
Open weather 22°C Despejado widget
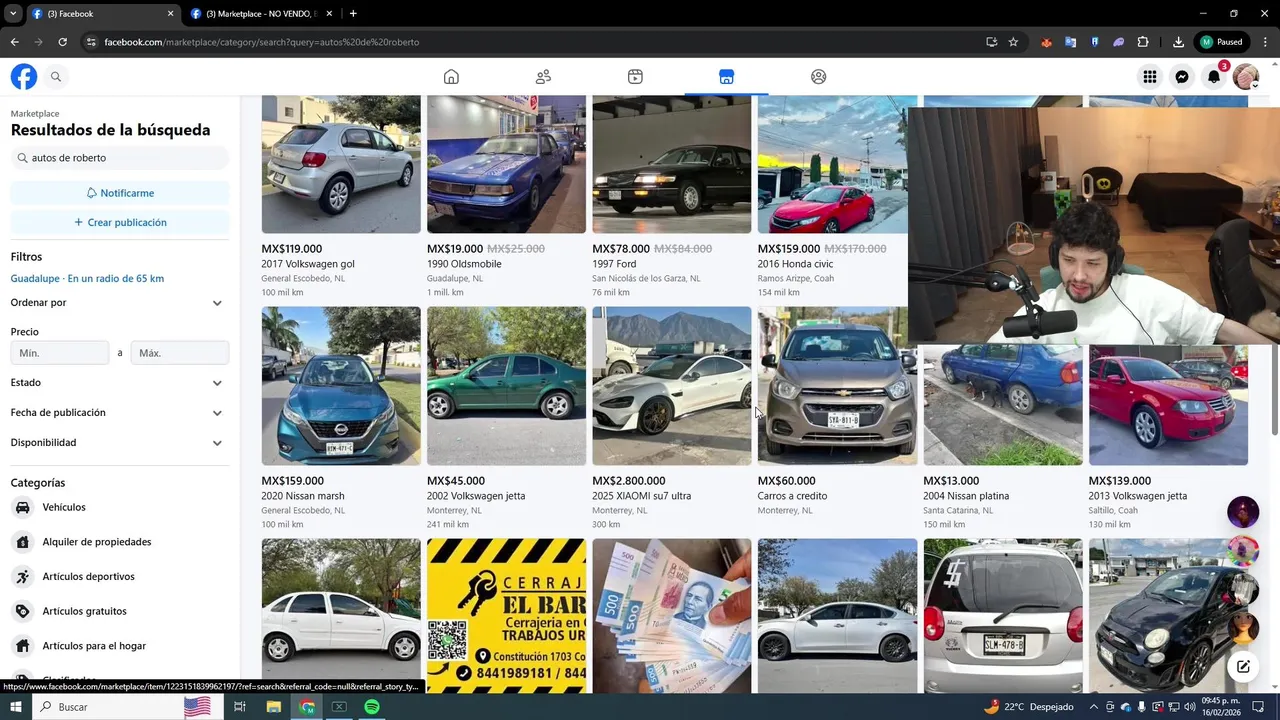point(1028,707)
